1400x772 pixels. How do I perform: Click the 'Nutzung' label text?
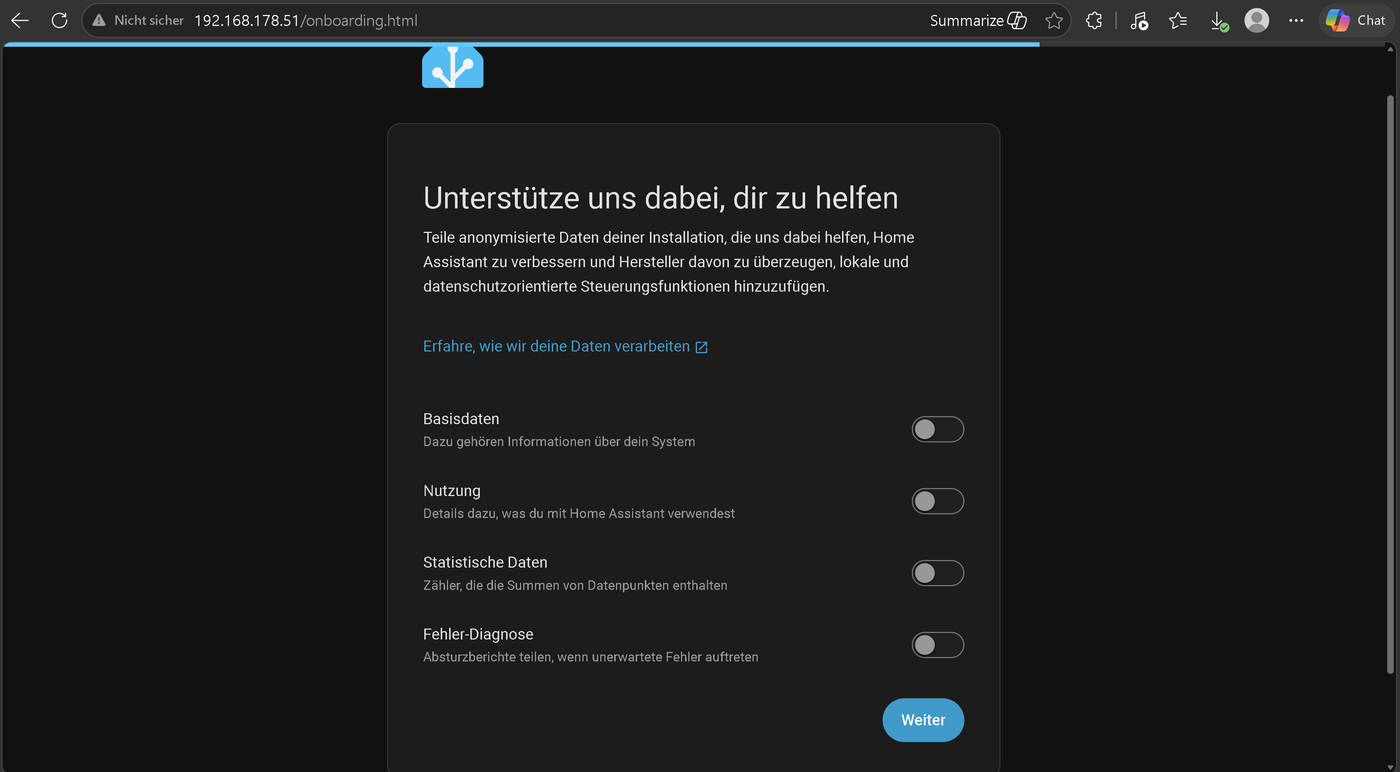point(452,491)
